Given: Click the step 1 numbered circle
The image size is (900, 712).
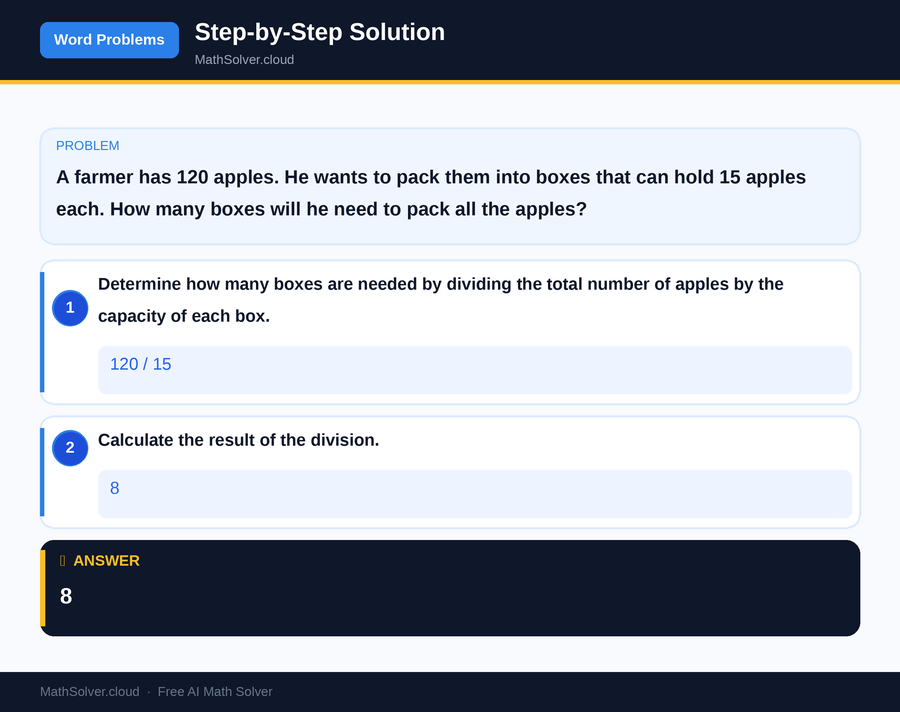Looking at the screenshot, I should [x=70, y=308].
